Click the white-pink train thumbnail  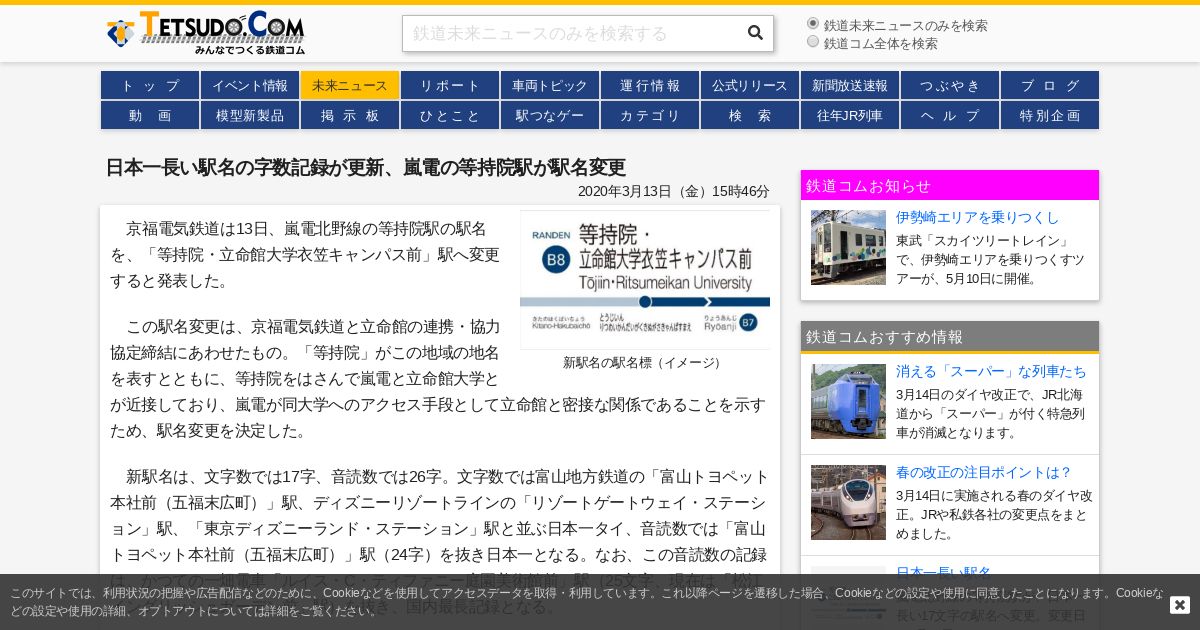[x=848, y=502]
